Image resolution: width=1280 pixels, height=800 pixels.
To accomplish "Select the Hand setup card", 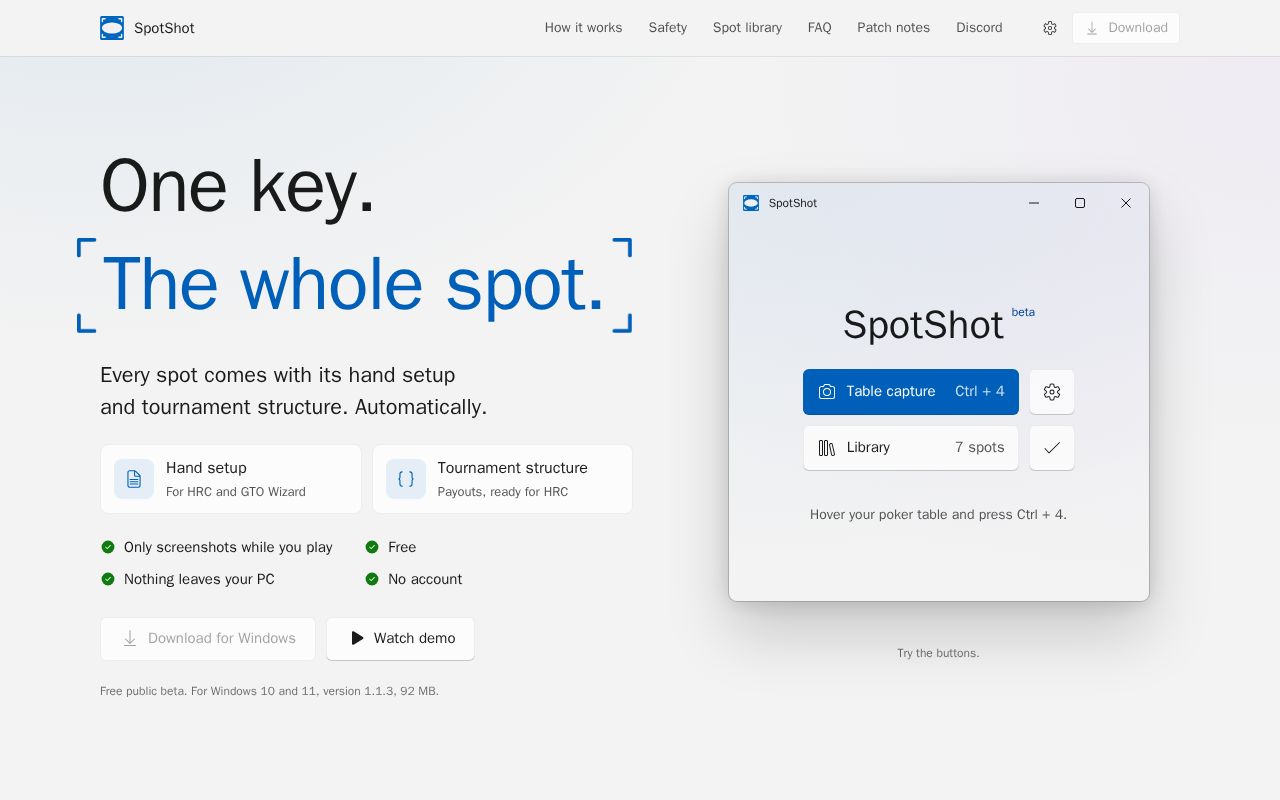I will click(x=231, y=479).
